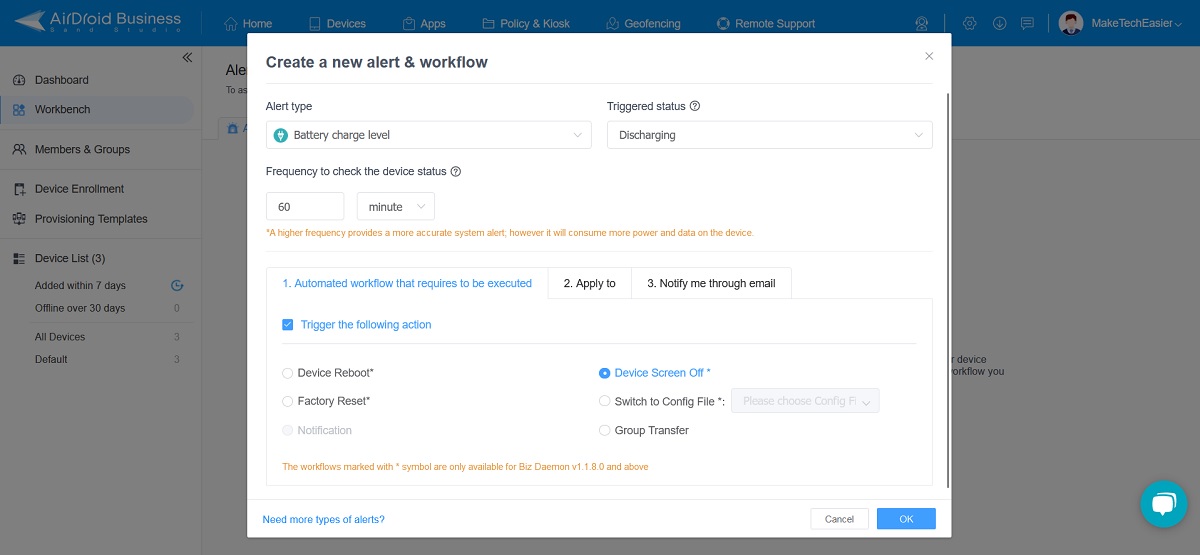Click help icon beside Frequency to check
This screenshot has height=555, width=1200.
click(456, 171)
